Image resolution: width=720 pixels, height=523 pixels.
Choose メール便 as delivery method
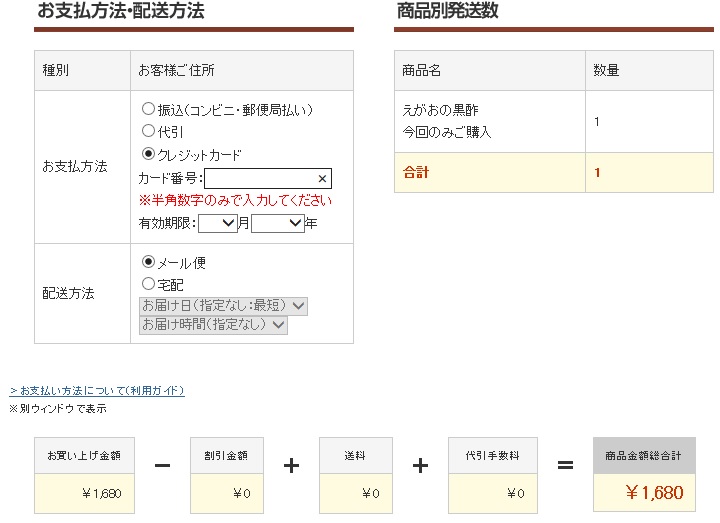pos(149,262)
